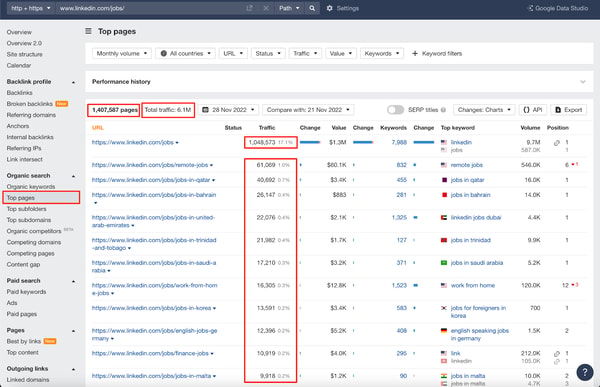Screen dimensions: 600x387
Task: Open the Settings gear icon
Action: pos(329,8)
